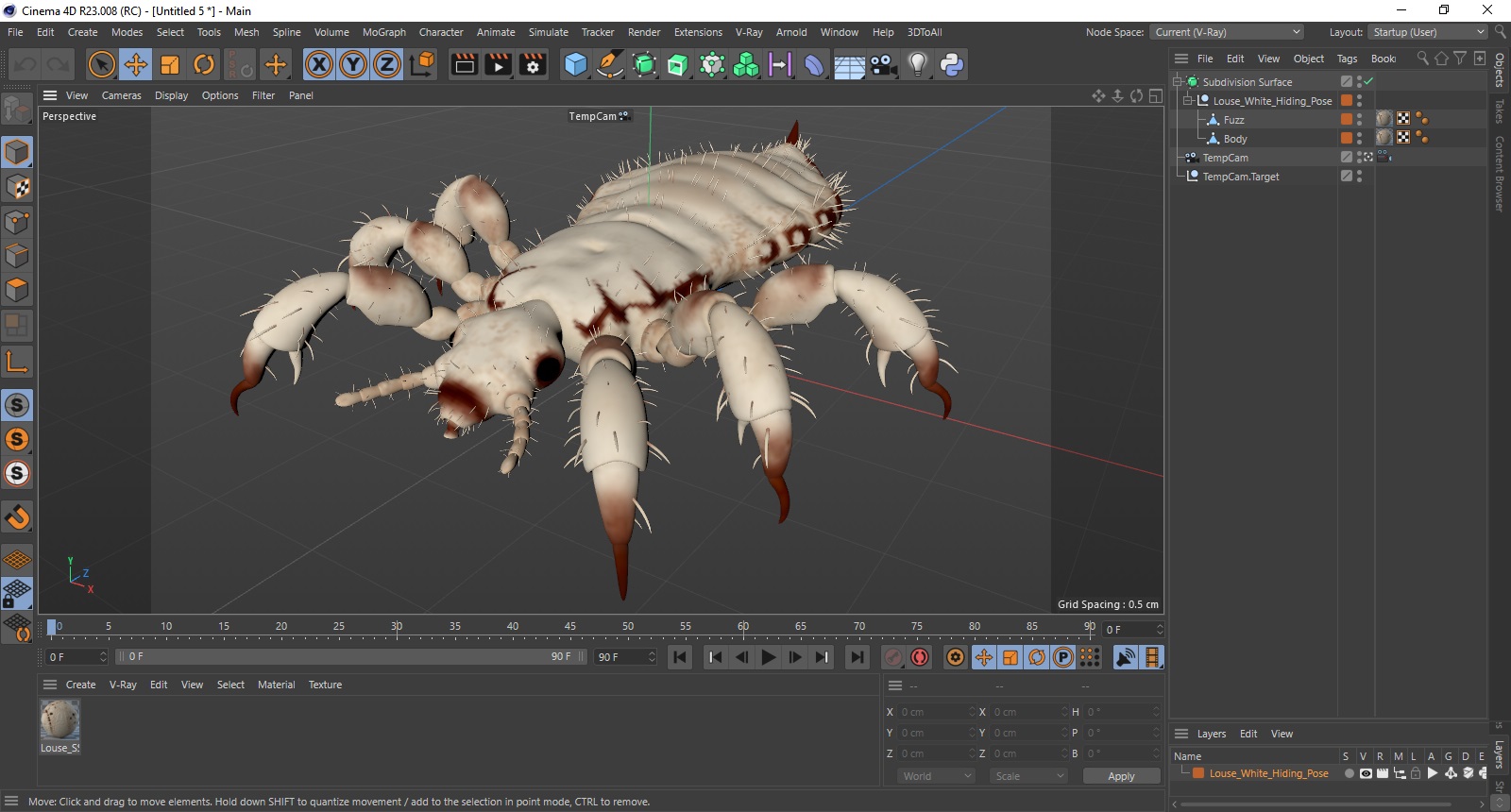This screenshot has height=812, width=1511.
Task: Open the Mesh menu
Action: [246, 32]
